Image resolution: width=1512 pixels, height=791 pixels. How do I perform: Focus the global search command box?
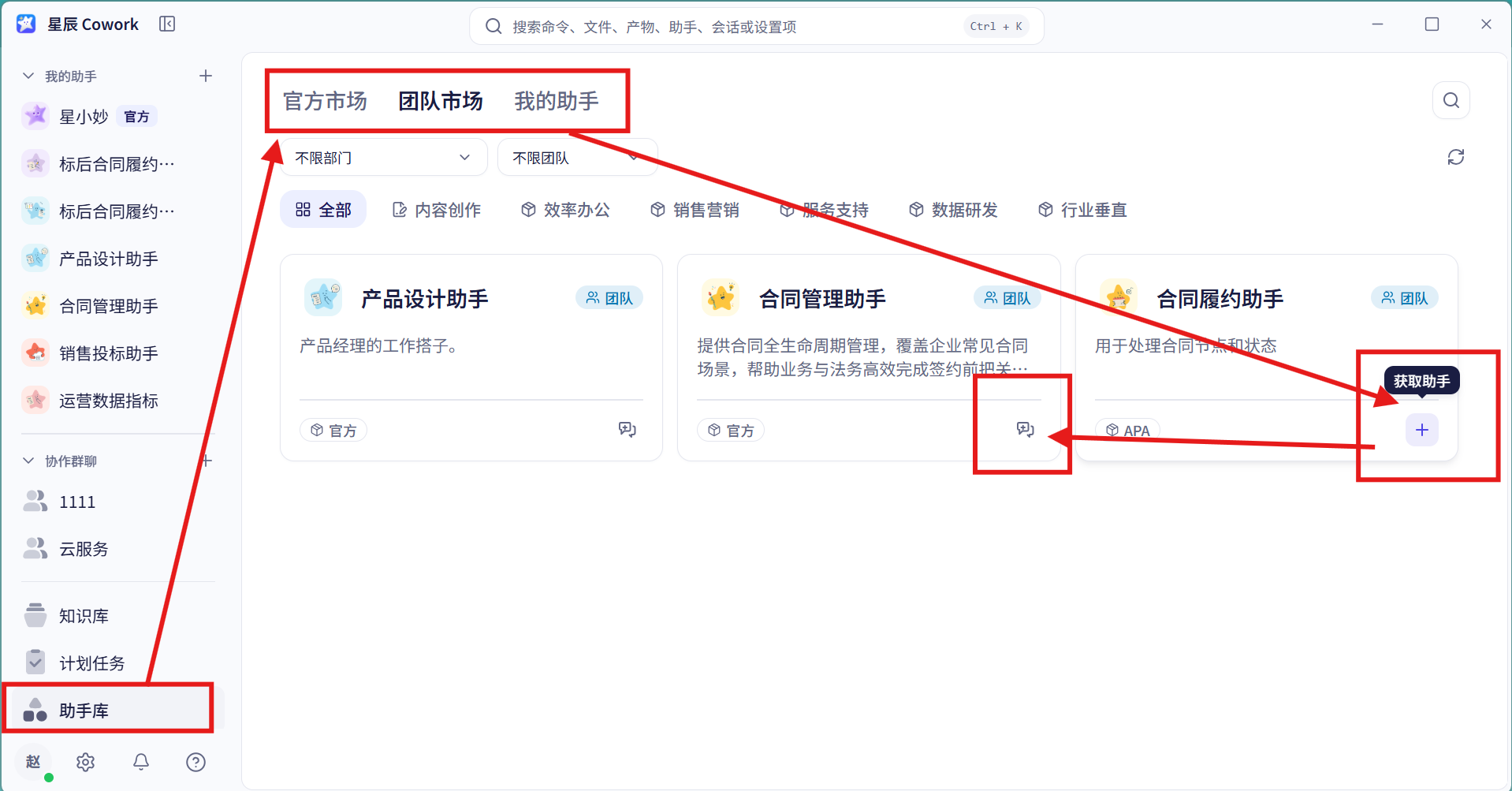[x=757, y=27]
